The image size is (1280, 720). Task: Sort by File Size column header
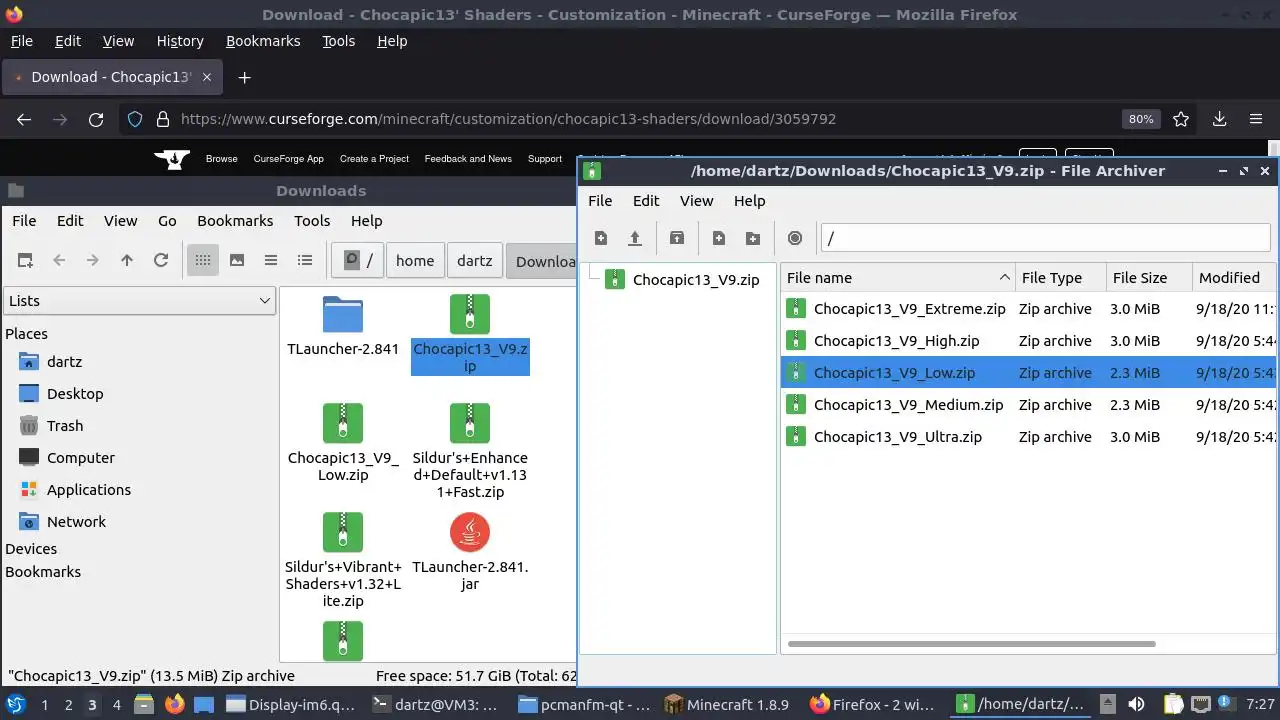(x=1149, y=278)
